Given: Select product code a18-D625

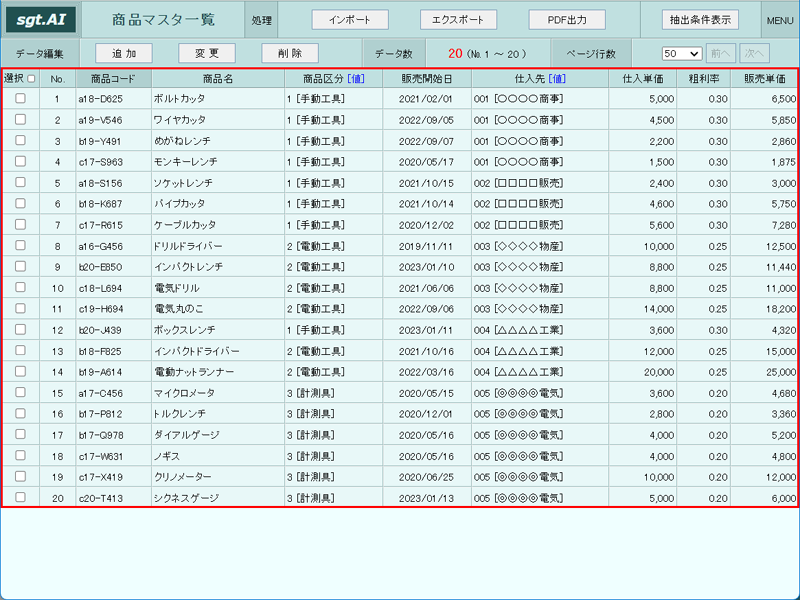Looking at the screenshot, I should 101,99.
